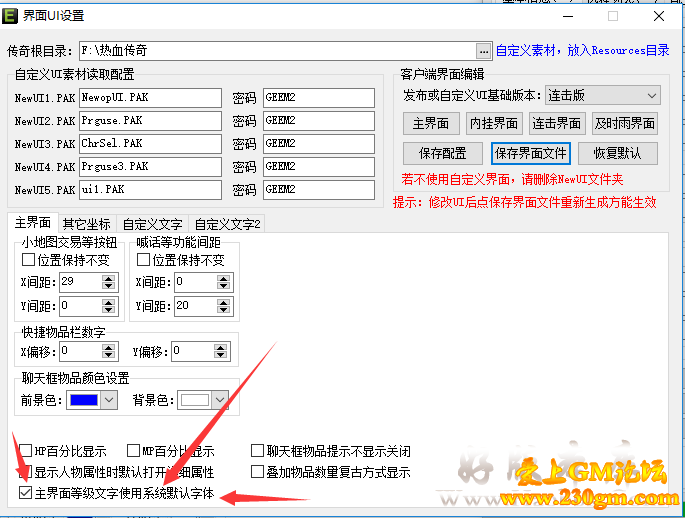
Task: Check the position-unchanged box under 小地图交易等按钮
Action: tap(28, 259)
